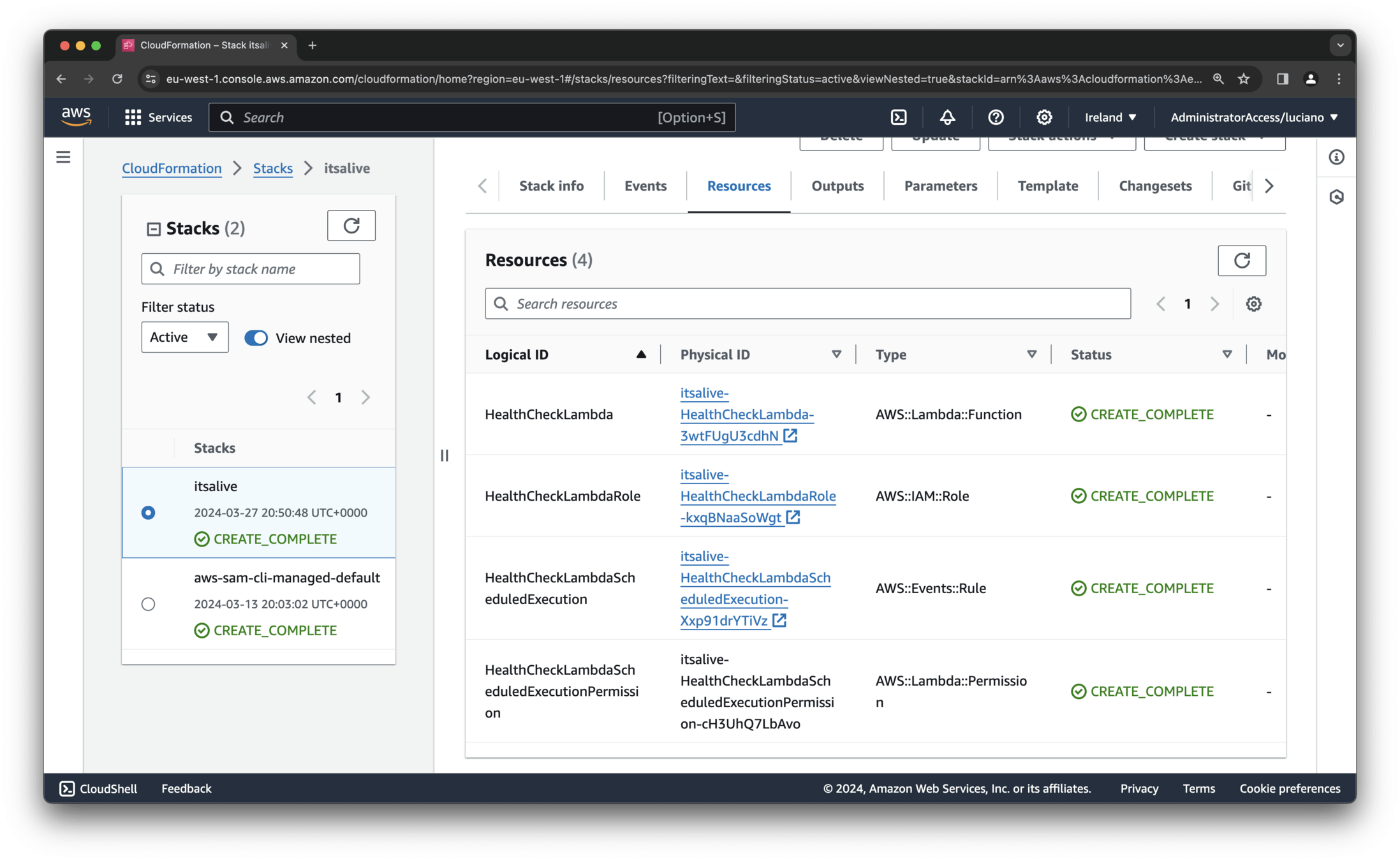Open the itsalive-HealthCheckLambdaRole physical ID link

[x=757, y=496]
